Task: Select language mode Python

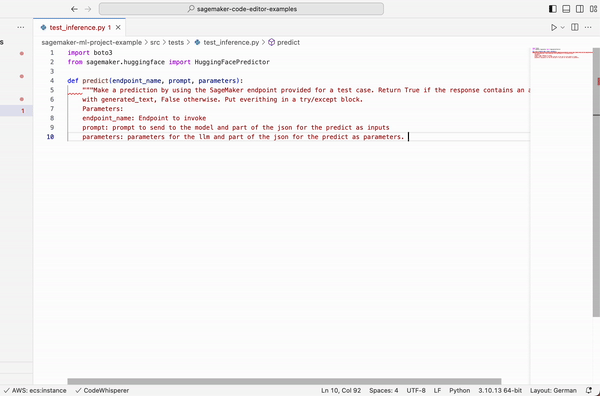Action: pos(460,391)
